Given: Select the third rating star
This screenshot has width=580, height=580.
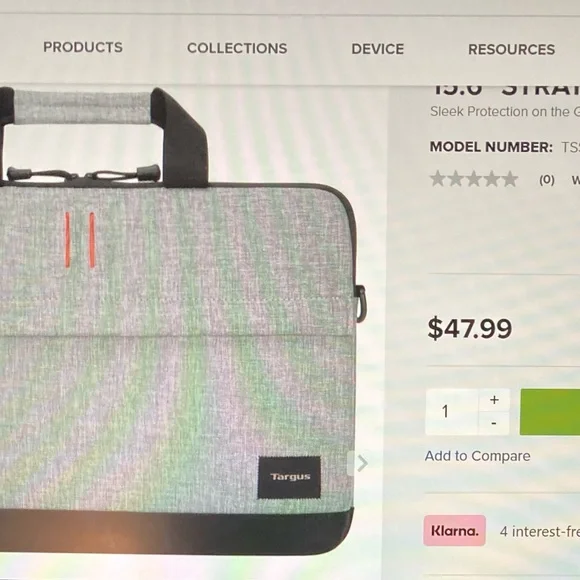Looking at the screenshot, I should (x=474, y=179).
